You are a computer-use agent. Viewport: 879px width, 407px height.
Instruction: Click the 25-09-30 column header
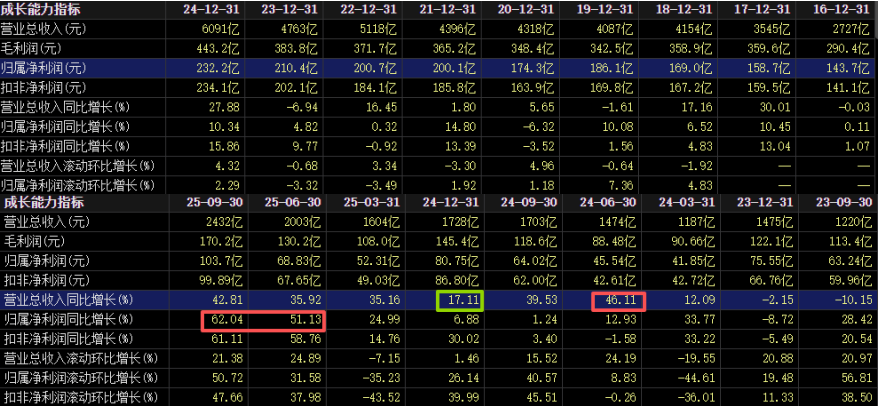(208, 204)
